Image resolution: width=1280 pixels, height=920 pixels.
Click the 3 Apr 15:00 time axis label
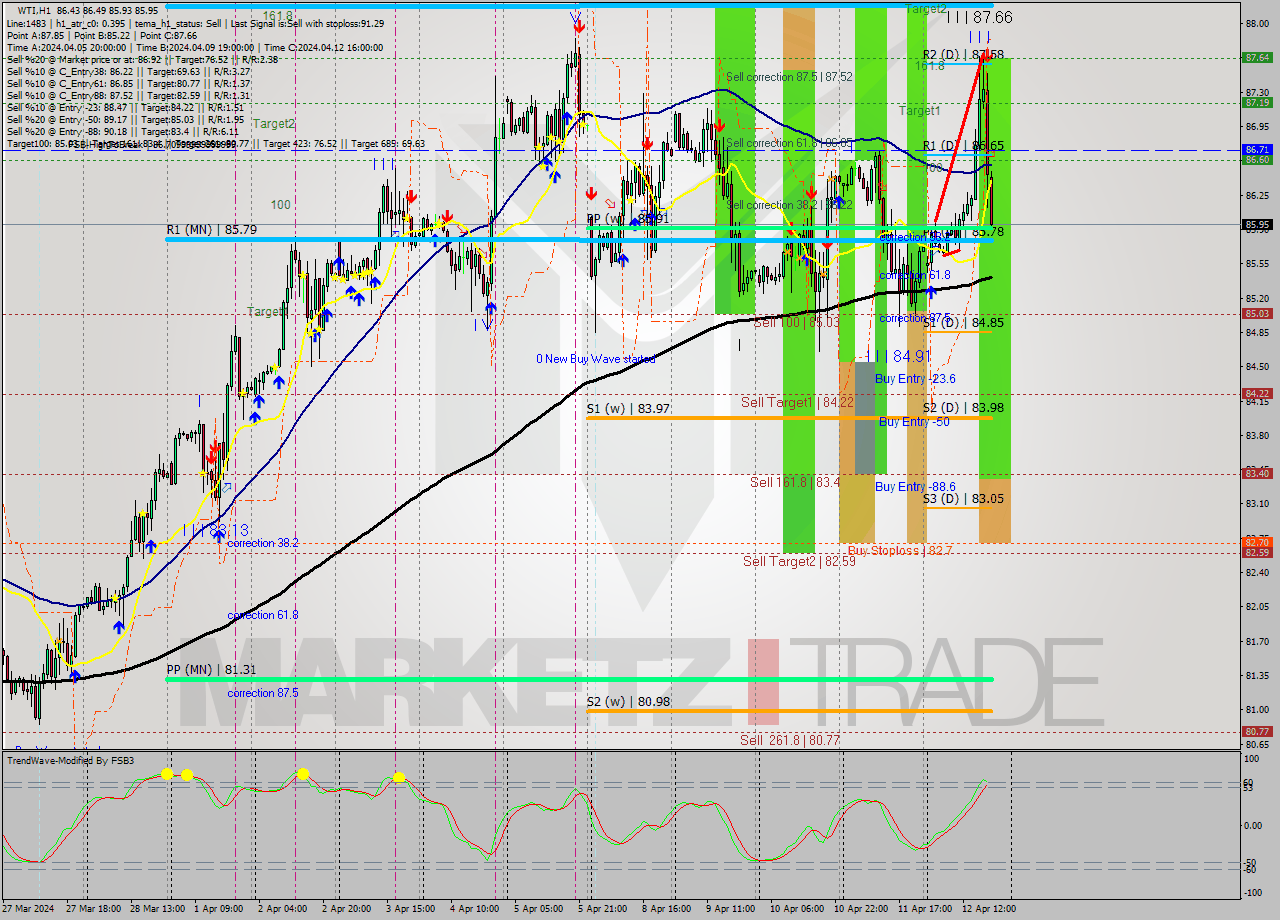(409, 909)
